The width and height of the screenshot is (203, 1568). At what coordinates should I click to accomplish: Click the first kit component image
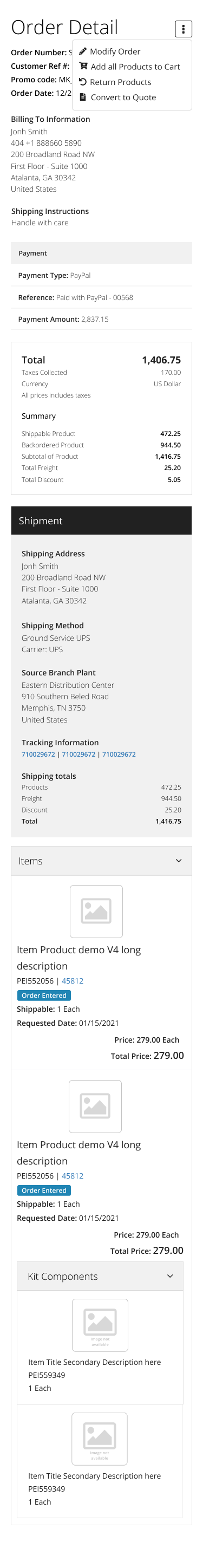100,1325
